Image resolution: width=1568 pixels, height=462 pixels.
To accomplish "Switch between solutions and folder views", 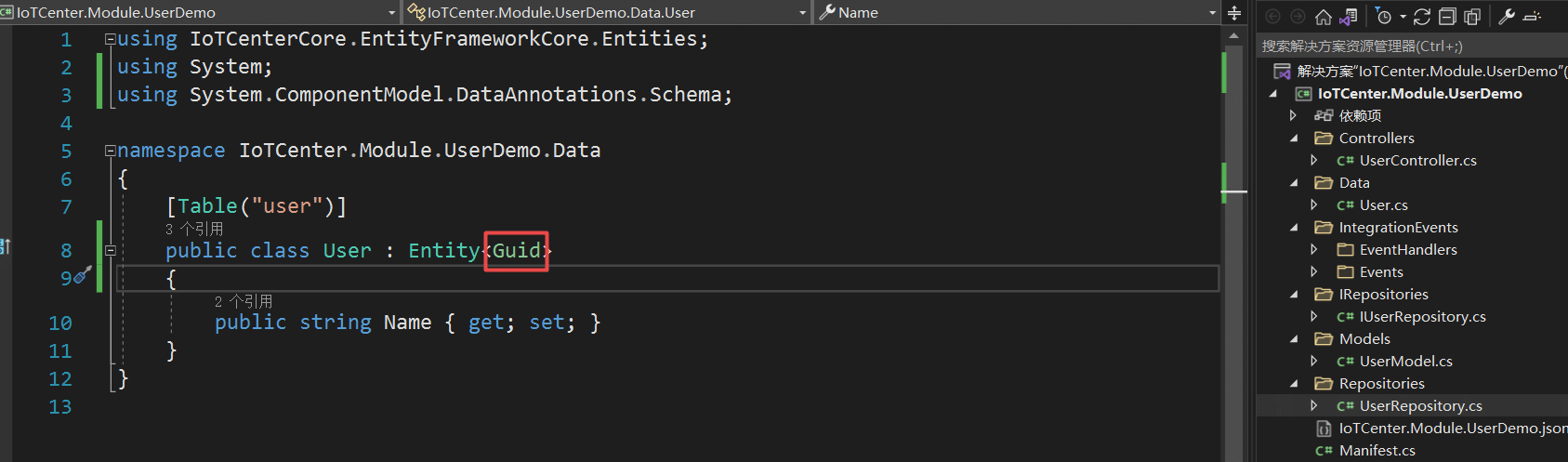I will click(x=1349, y=16).
